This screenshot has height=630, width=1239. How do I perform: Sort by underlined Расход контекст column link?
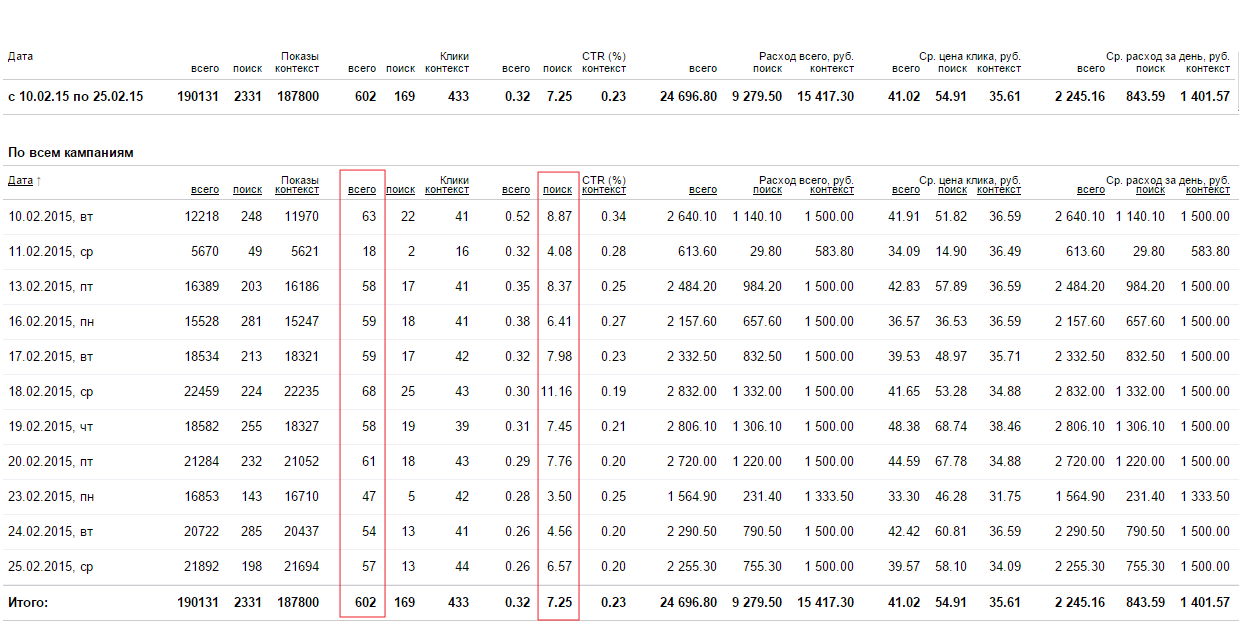[x=832, y=190]
